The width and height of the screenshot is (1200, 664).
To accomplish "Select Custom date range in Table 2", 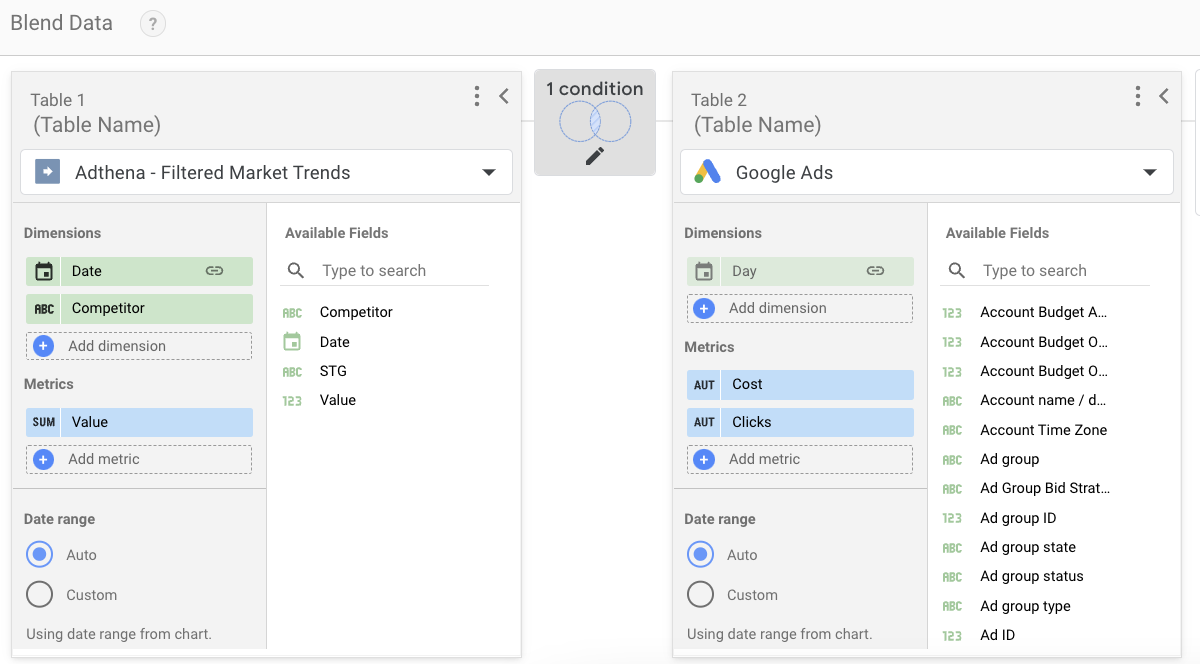I will [701, 595].
